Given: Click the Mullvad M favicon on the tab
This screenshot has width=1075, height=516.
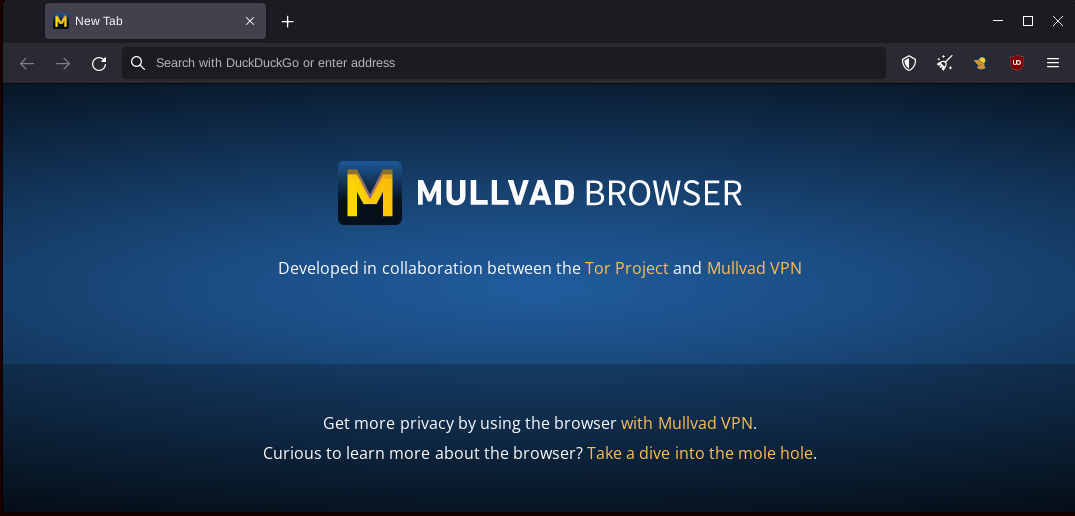Looking at the screenshot, I should point(61,21).
